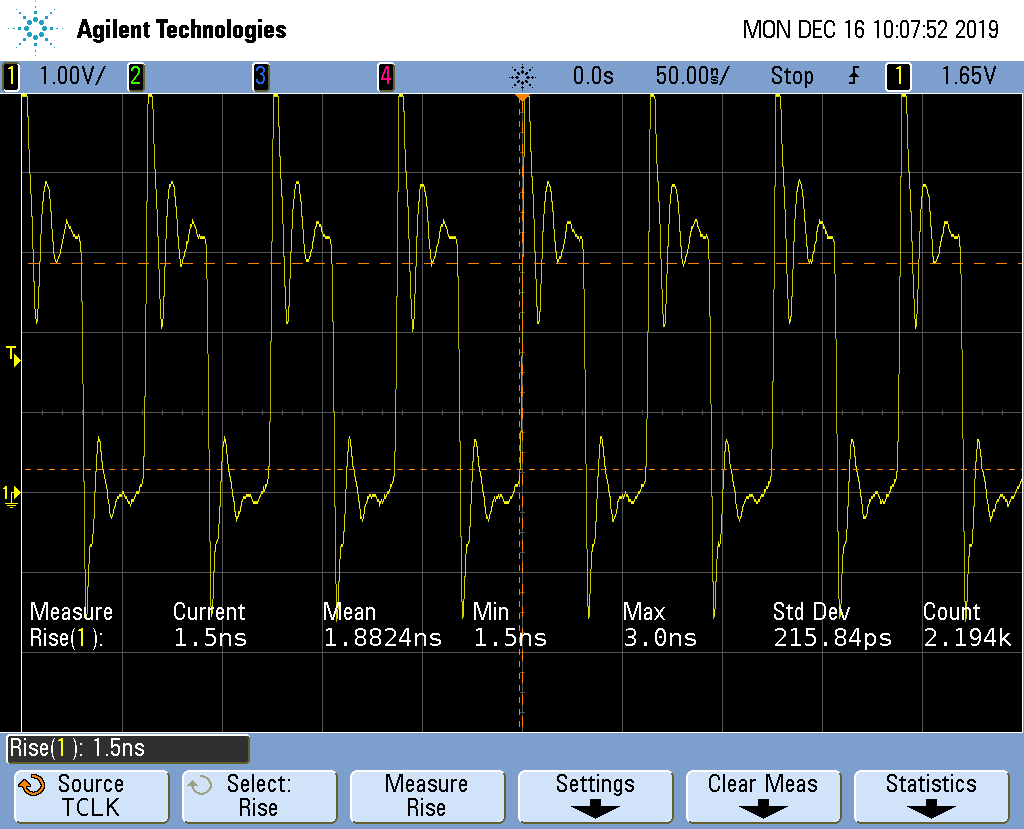This screenshot has height=829, width=1024.
Task: Click the horizontal delay reference icon
Action: [522, 77]
